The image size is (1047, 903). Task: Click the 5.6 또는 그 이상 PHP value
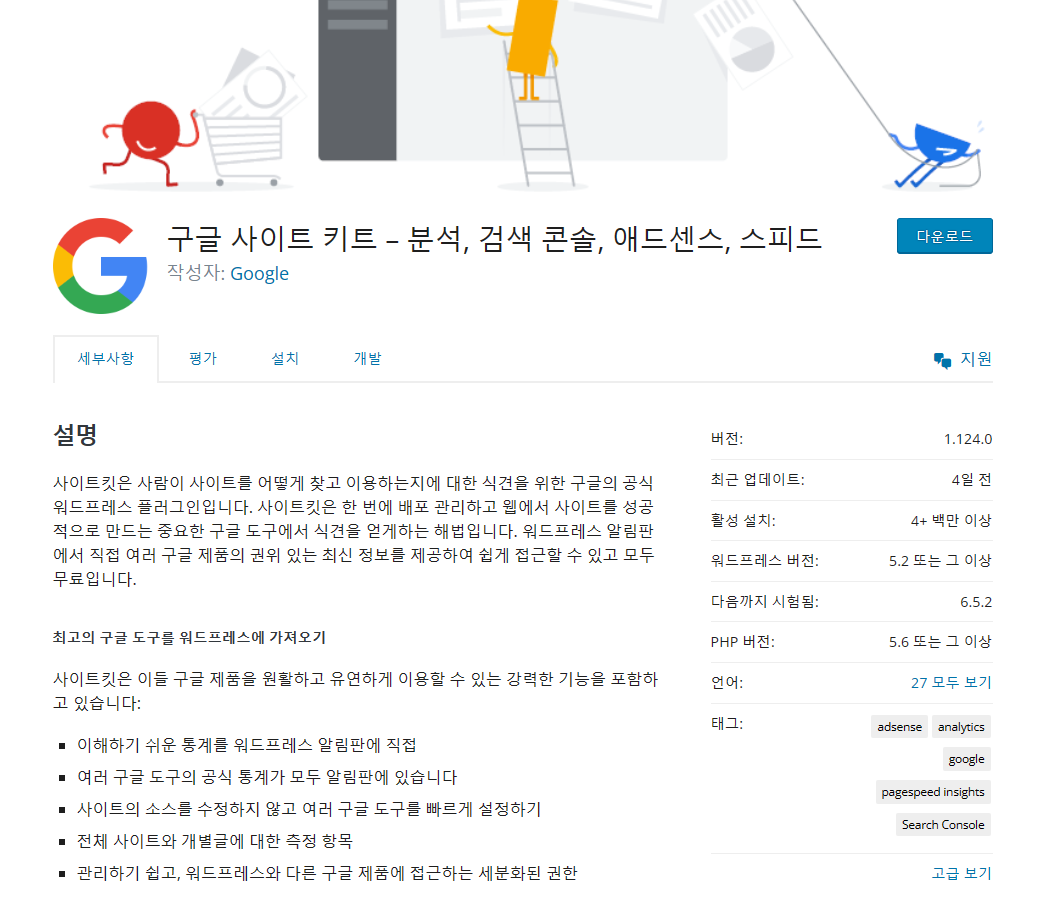(940, 642)
